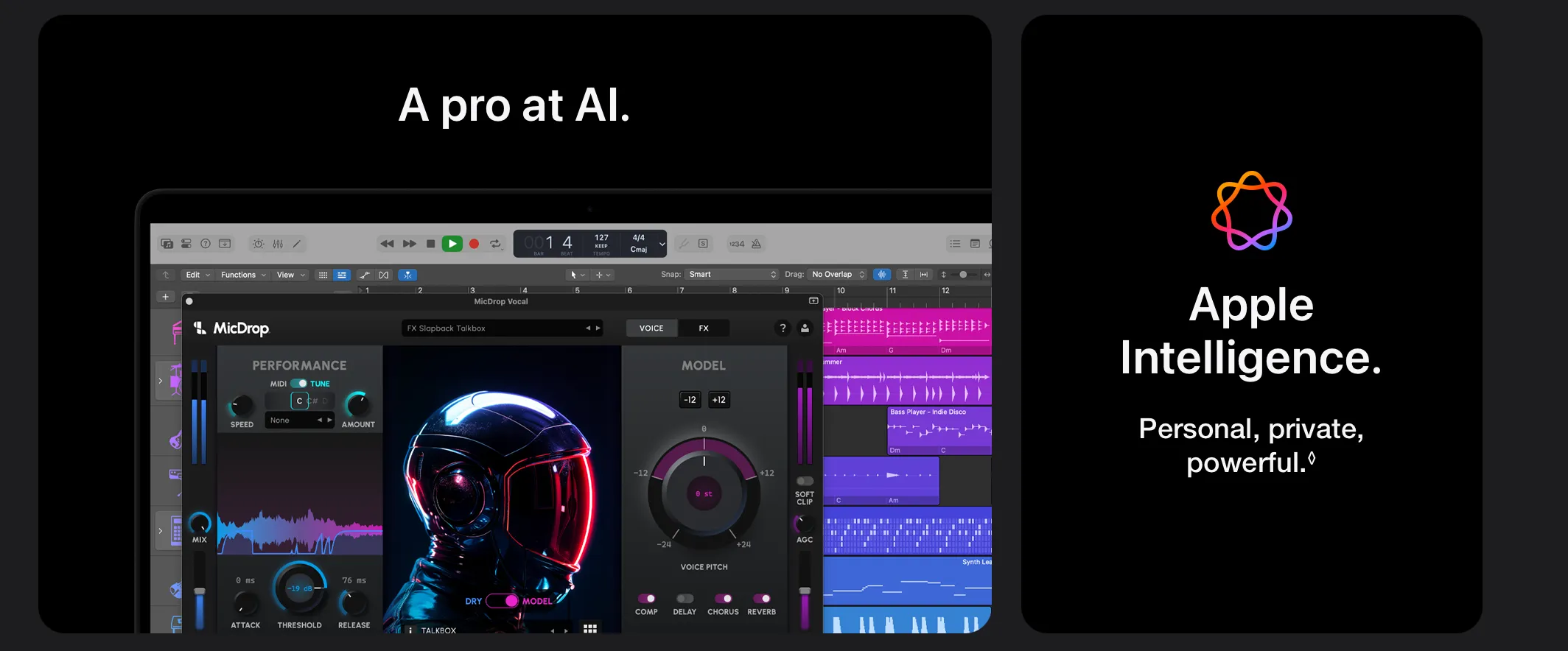Toggle the REVERB effect switch
The width and height of the screenshot is (1568, 651).
(x=762, y=599)
